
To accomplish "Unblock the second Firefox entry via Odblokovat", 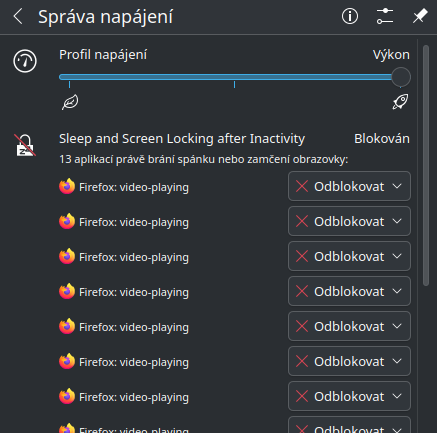I will [339, 221].
